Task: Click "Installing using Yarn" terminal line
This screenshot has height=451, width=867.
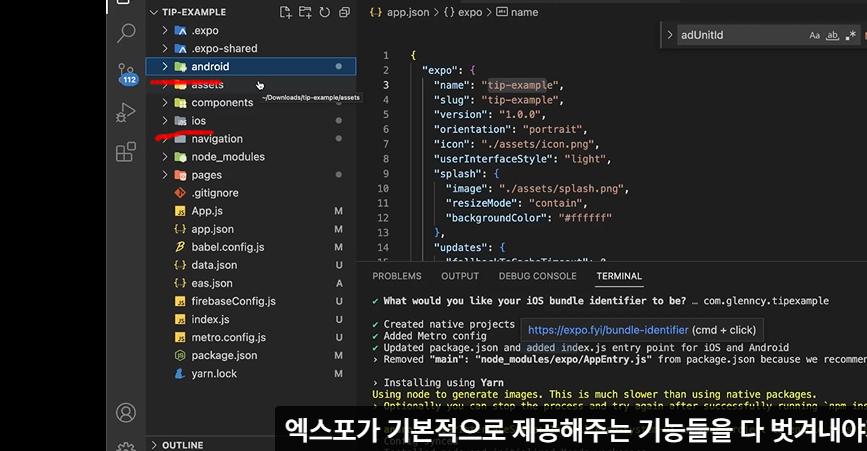Action: (x=443, y=382)
